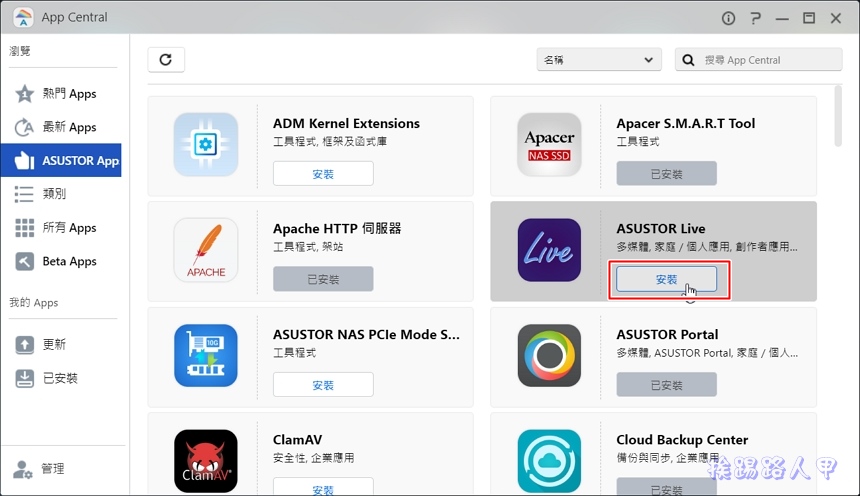Image resolution: width=860 pixels, height=496 pixels.
Task: Open ASUSTOR NAS PCIe Mode S... title
Action: pyautogui.click(x=366, y=334)
